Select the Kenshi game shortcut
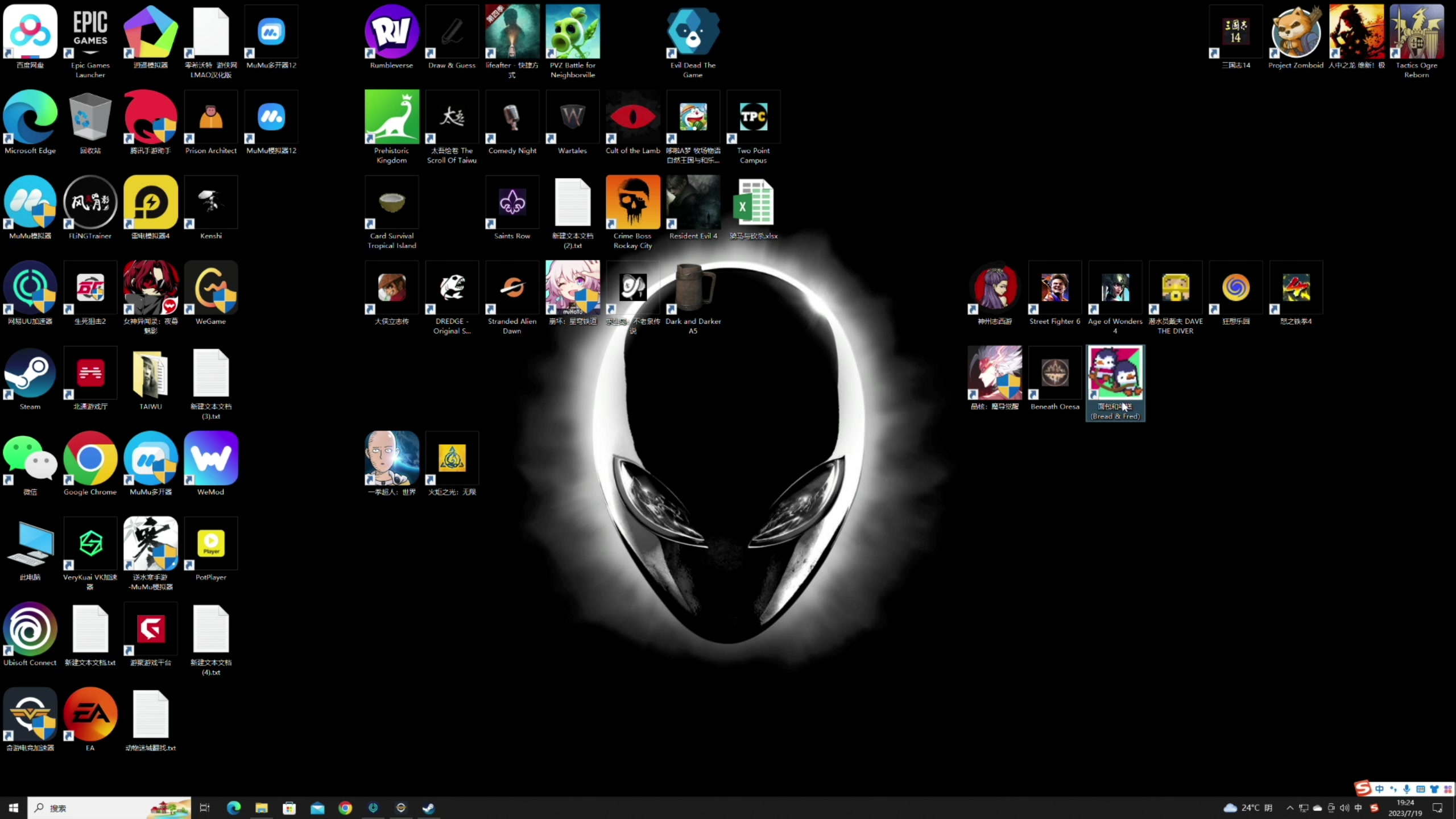1456x819 pixels. pos(211,208)
